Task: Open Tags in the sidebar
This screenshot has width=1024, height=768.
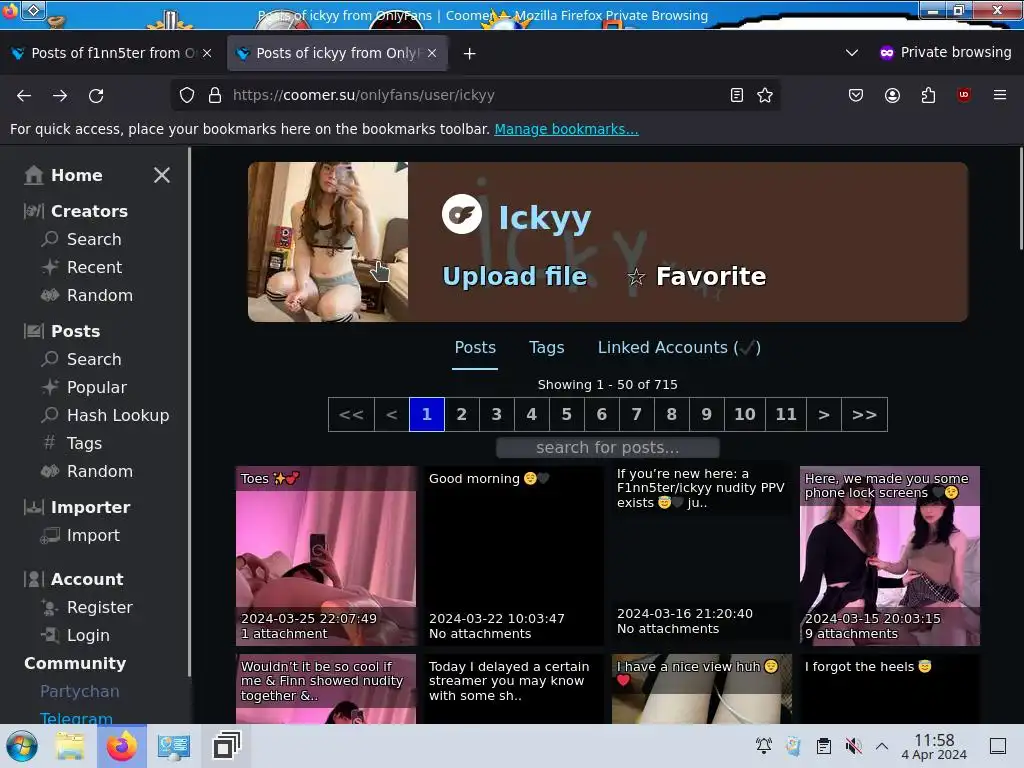Action: click(72, 443)
